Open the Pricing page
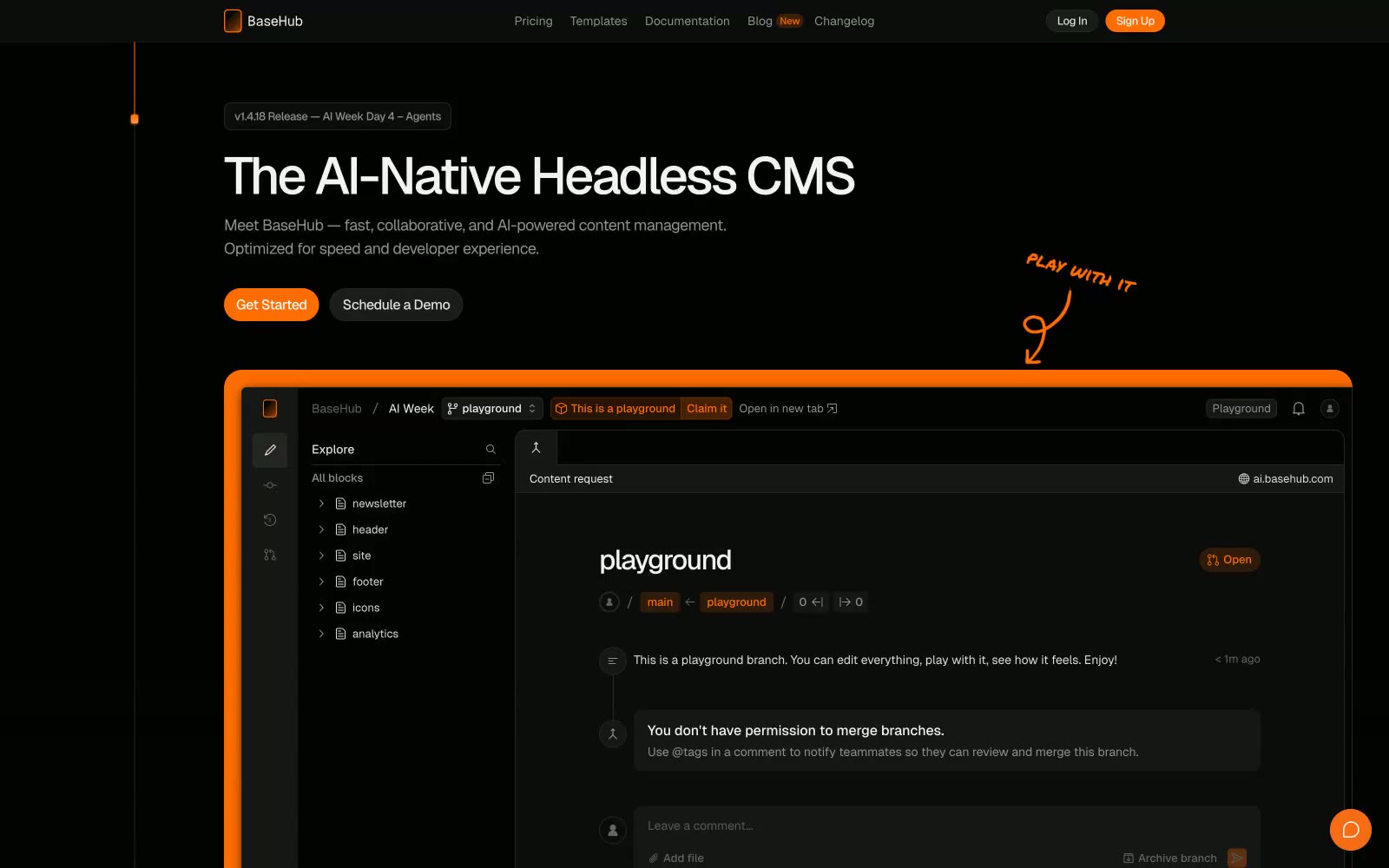The height and width of the screenshot is (868, 1389). point(533,21)
